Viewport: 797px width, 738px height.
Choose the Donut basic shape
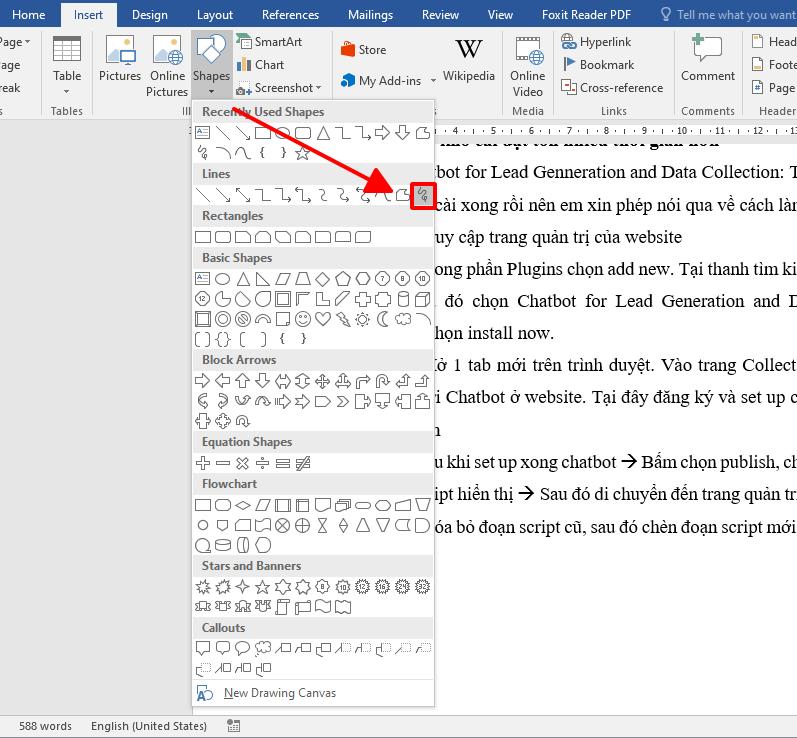coord(223,319)
